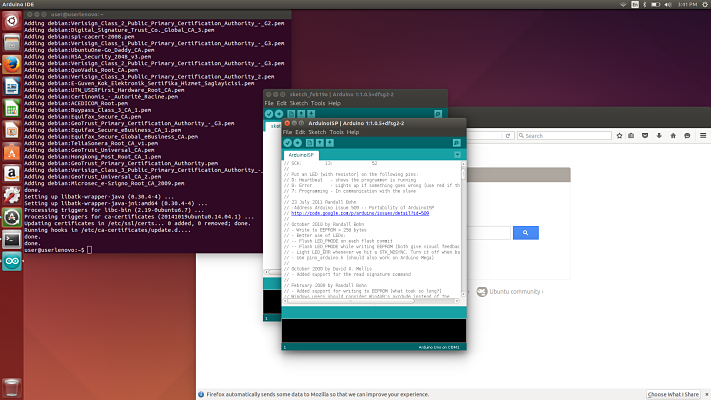Focus the Firefox Search field

pyautogui.click(x=564, y=136)
